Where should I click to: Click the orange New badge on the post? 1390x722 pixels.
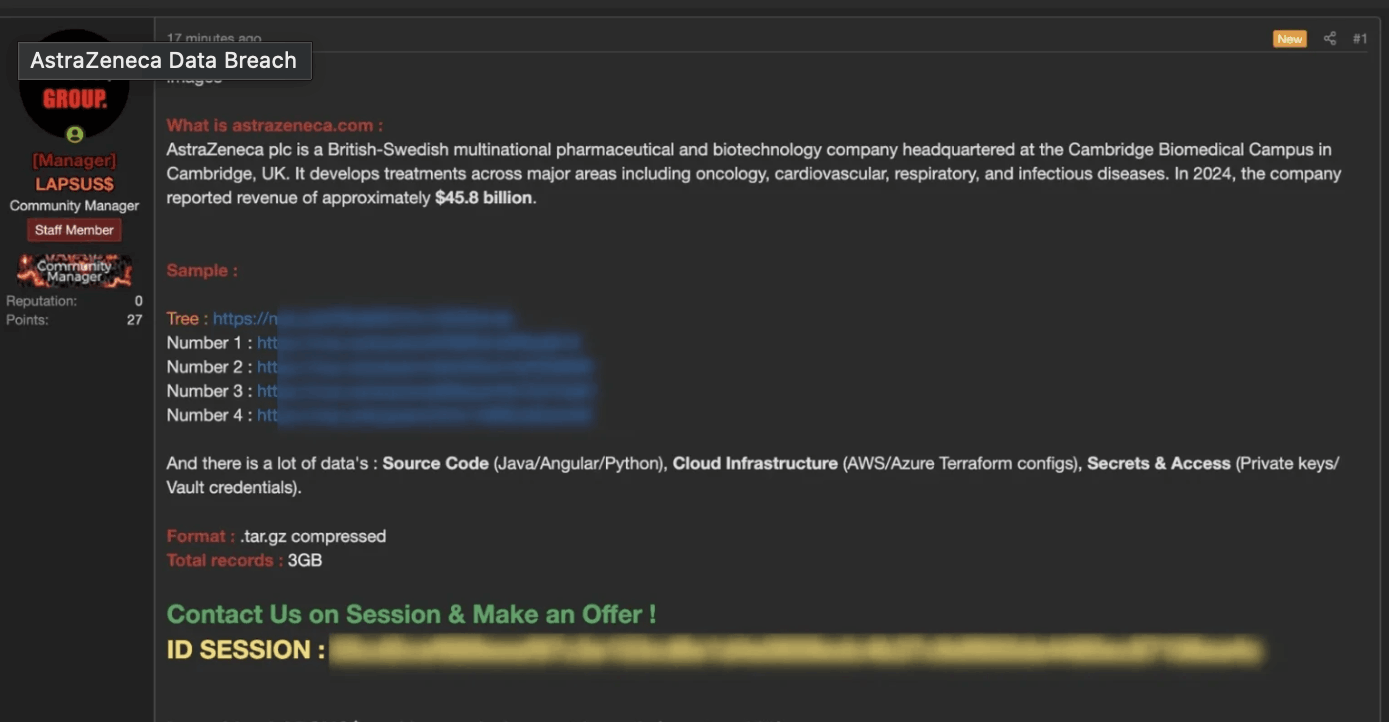click(1289, 38)
